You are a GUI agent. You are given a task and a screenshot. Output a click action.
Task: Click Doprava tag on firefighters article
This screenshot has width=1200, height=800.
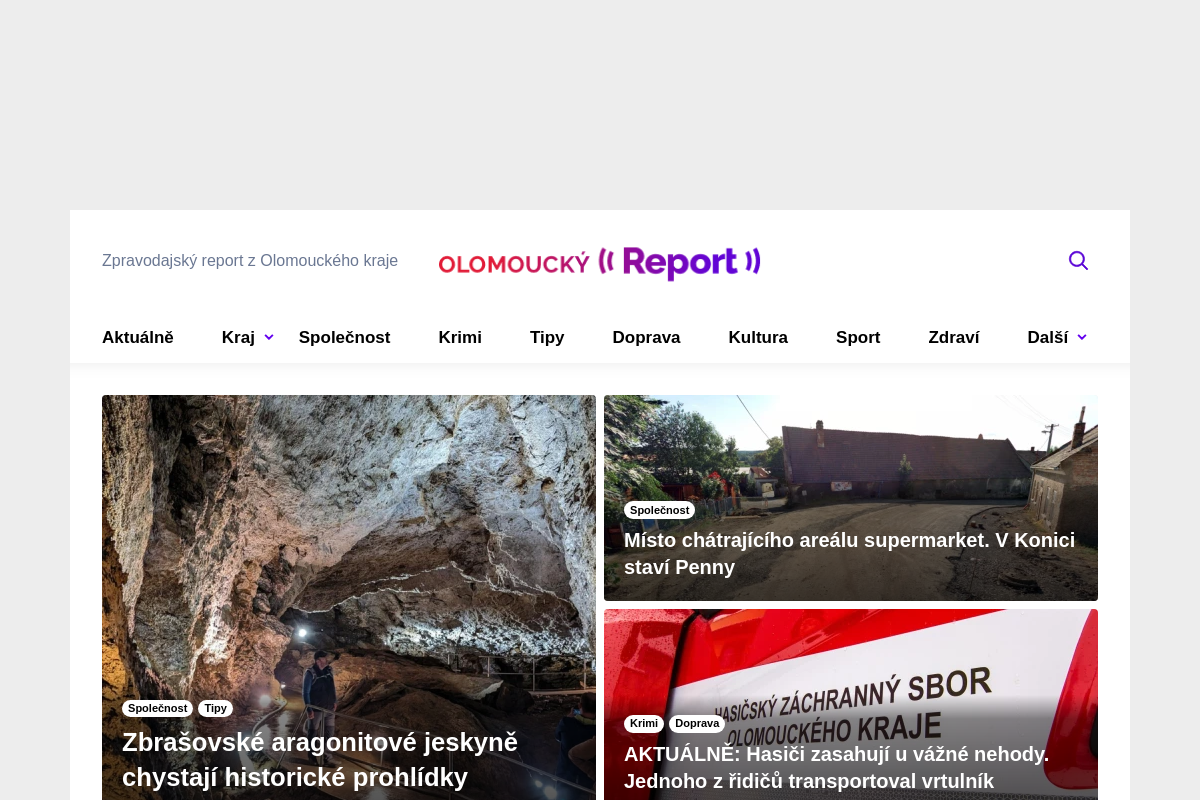pyautogui.click(x=697, y=723)
